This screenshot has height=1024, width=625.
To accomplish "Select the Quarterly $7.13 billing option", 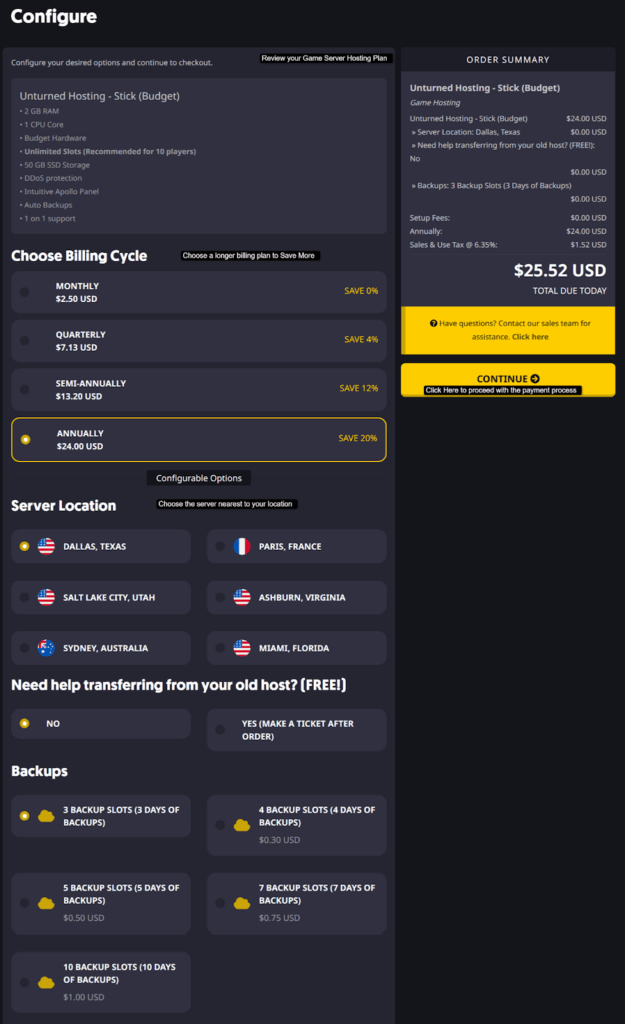I will point(25,341).
